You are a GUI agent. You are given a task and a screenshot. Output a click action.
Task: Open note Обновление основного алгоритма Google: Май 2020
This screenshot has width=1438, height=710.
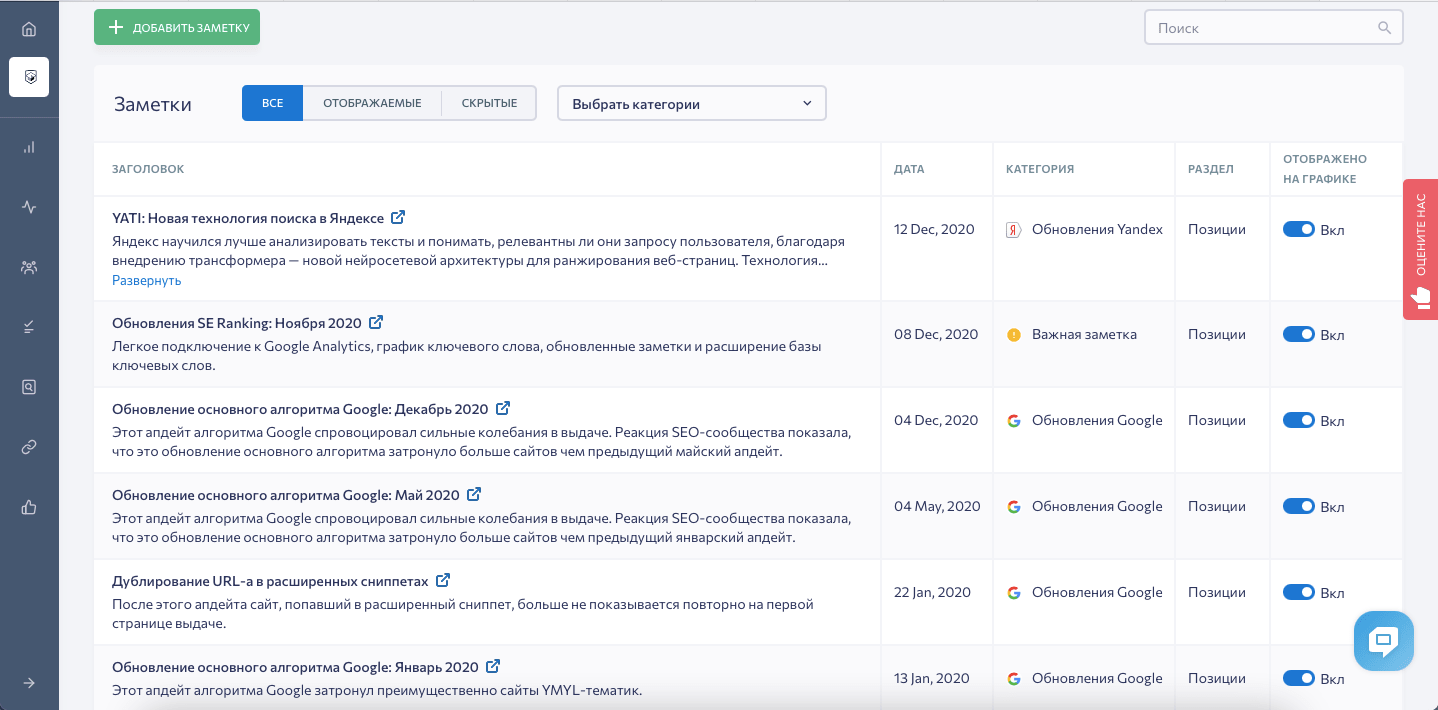click(286, 495)
